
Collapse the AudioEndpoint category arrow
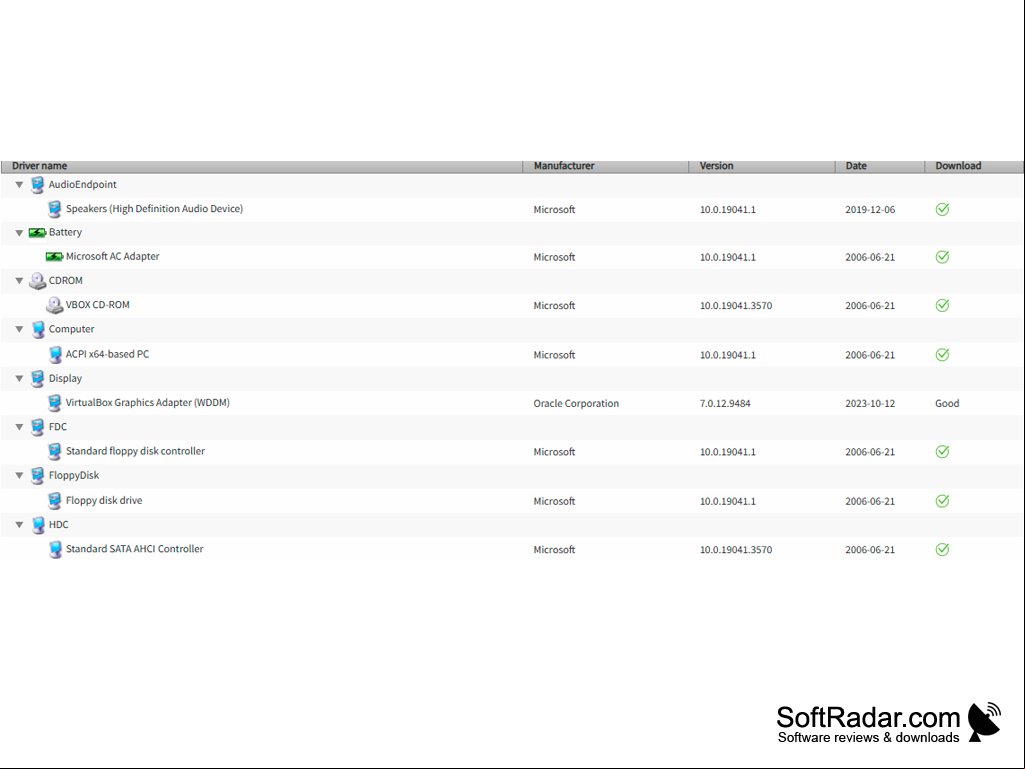pyautogui.click(x=20, y=185)
